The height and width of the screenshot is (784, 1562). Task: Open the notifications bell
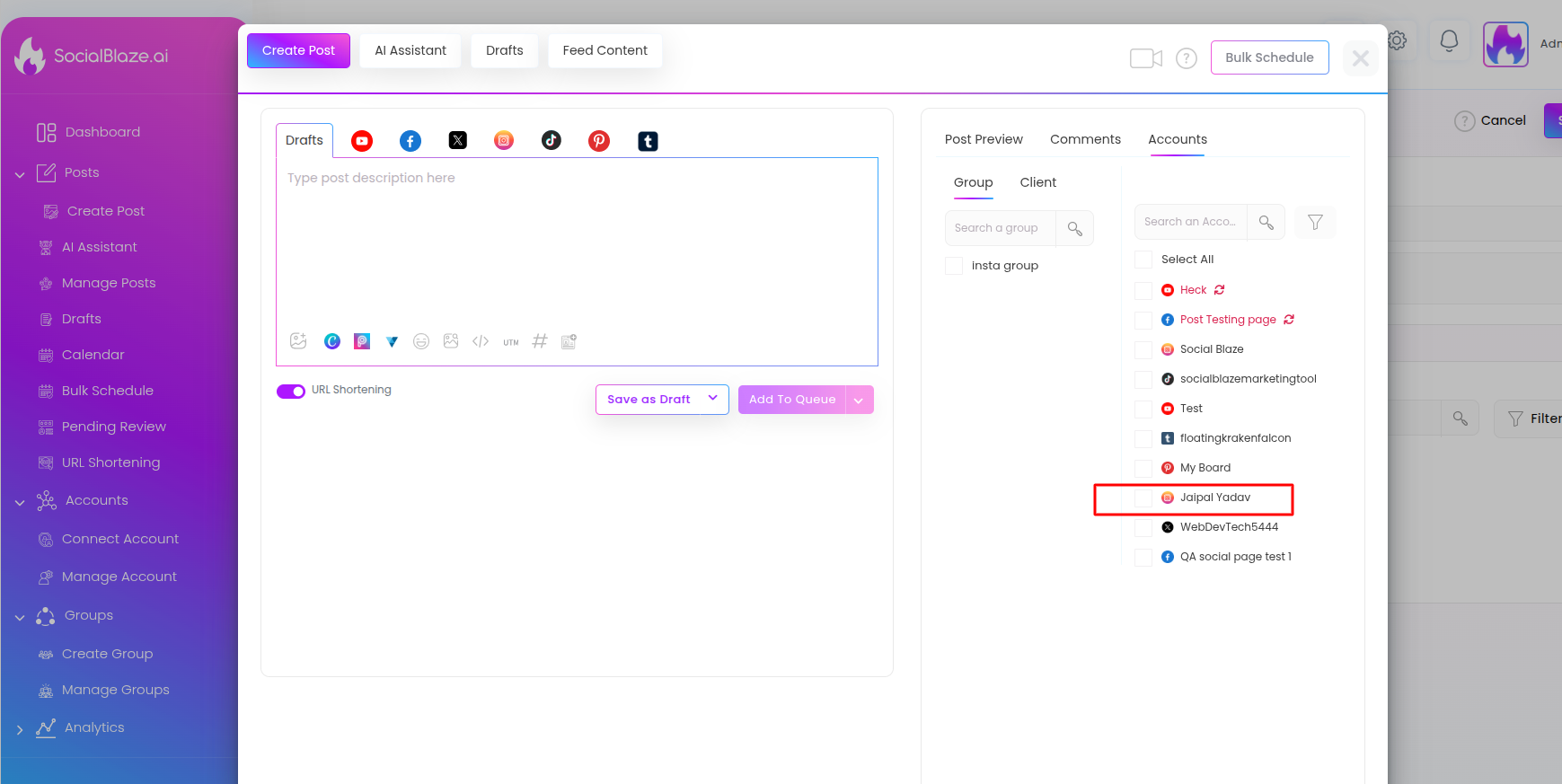coord(1449,41)
